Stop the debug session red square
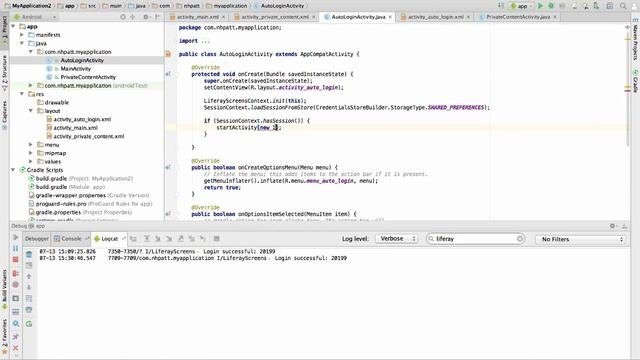Viewport: 640px width, 360px height. [16, 260]
